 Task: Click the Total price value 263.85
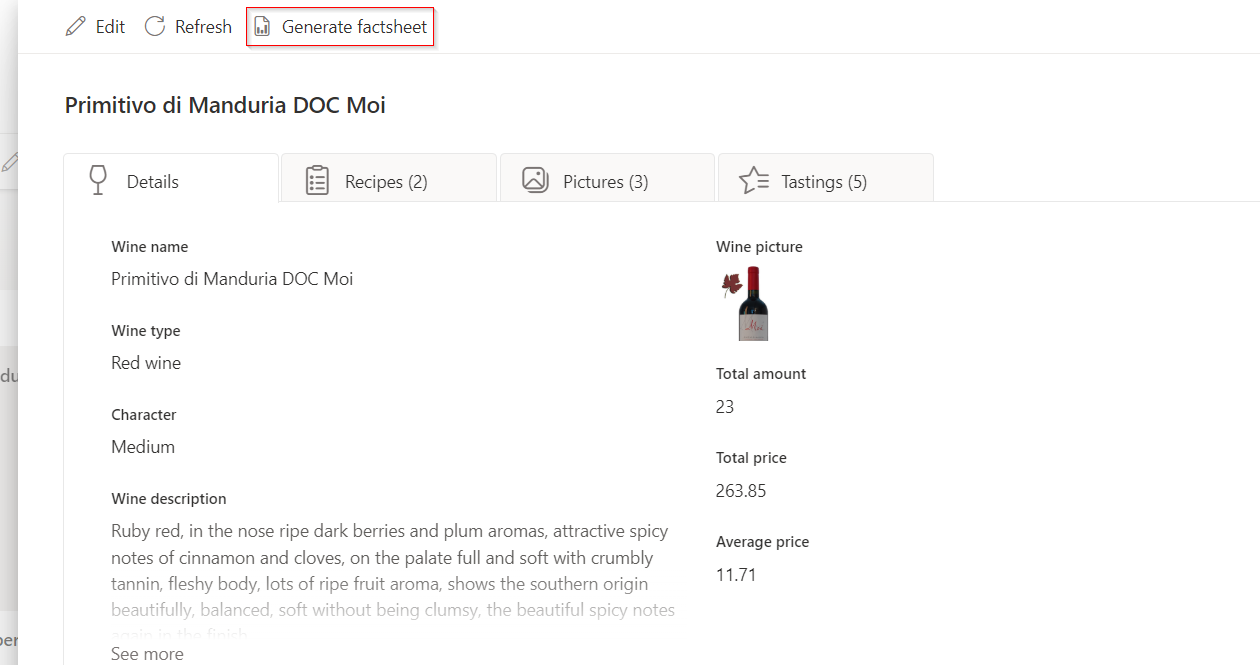tap(741, 491)
